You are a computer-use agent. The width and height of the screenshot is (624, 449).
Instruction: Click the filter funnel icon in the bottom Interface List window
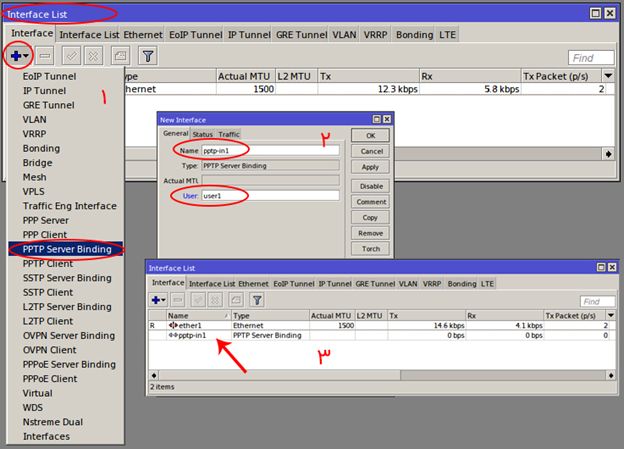(x=257, y=299)
